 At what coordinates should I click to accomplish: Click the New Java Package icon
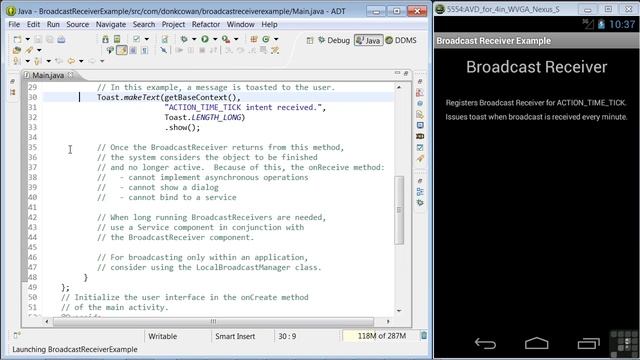pos(254,39)
